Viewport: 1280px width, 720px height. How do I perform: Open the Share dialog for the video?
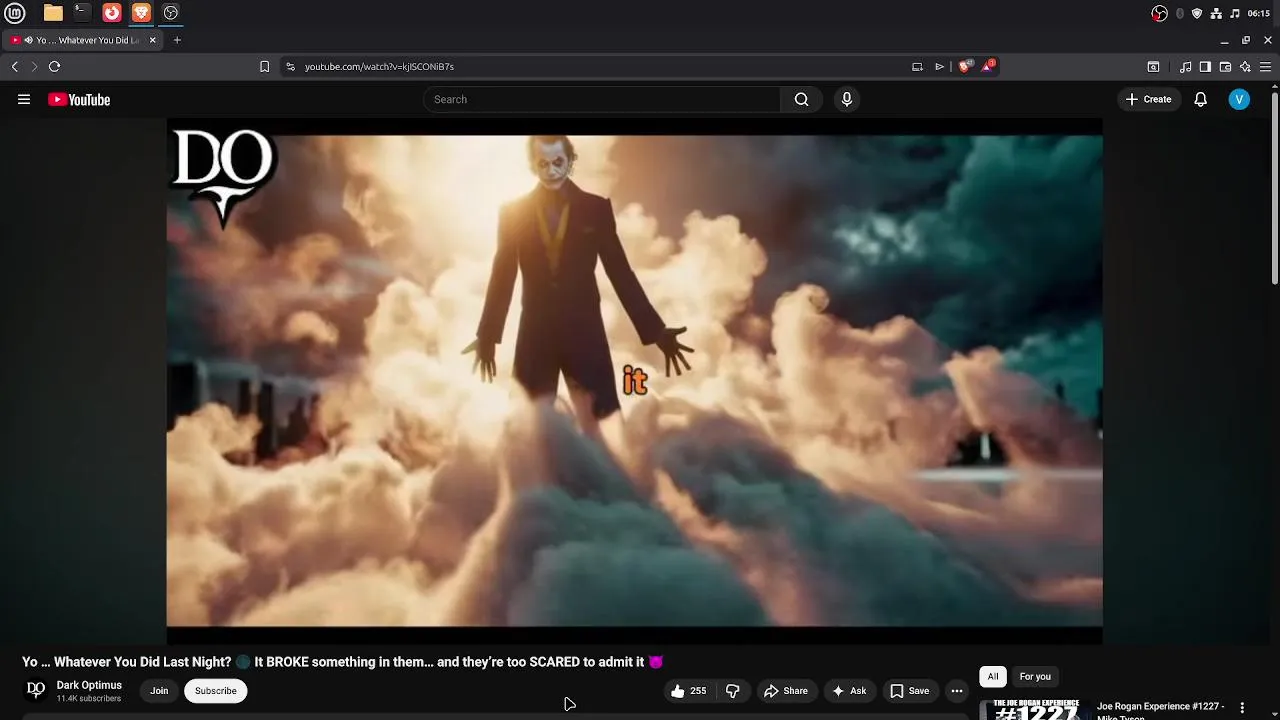(x=786, y=691)
